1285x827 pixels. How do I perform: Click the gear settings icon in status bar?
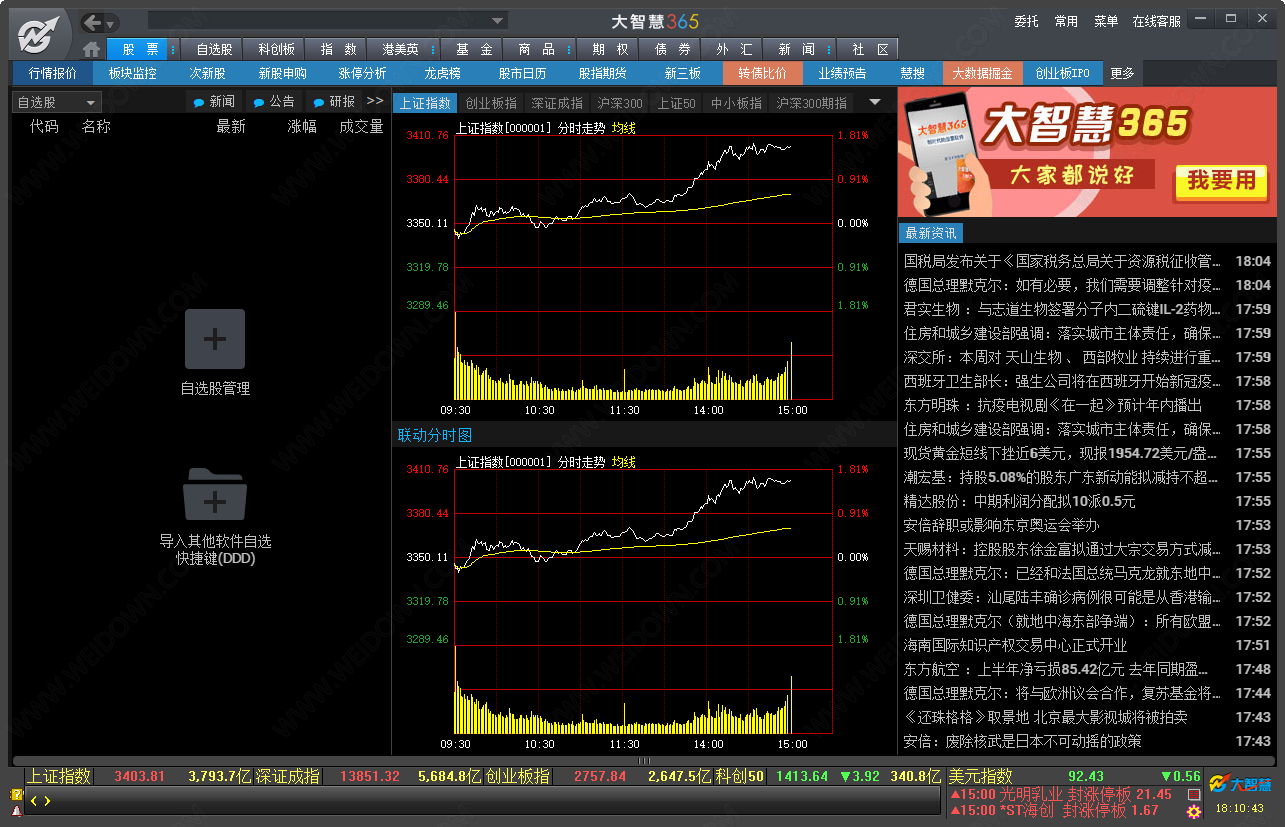[1193, 811]
